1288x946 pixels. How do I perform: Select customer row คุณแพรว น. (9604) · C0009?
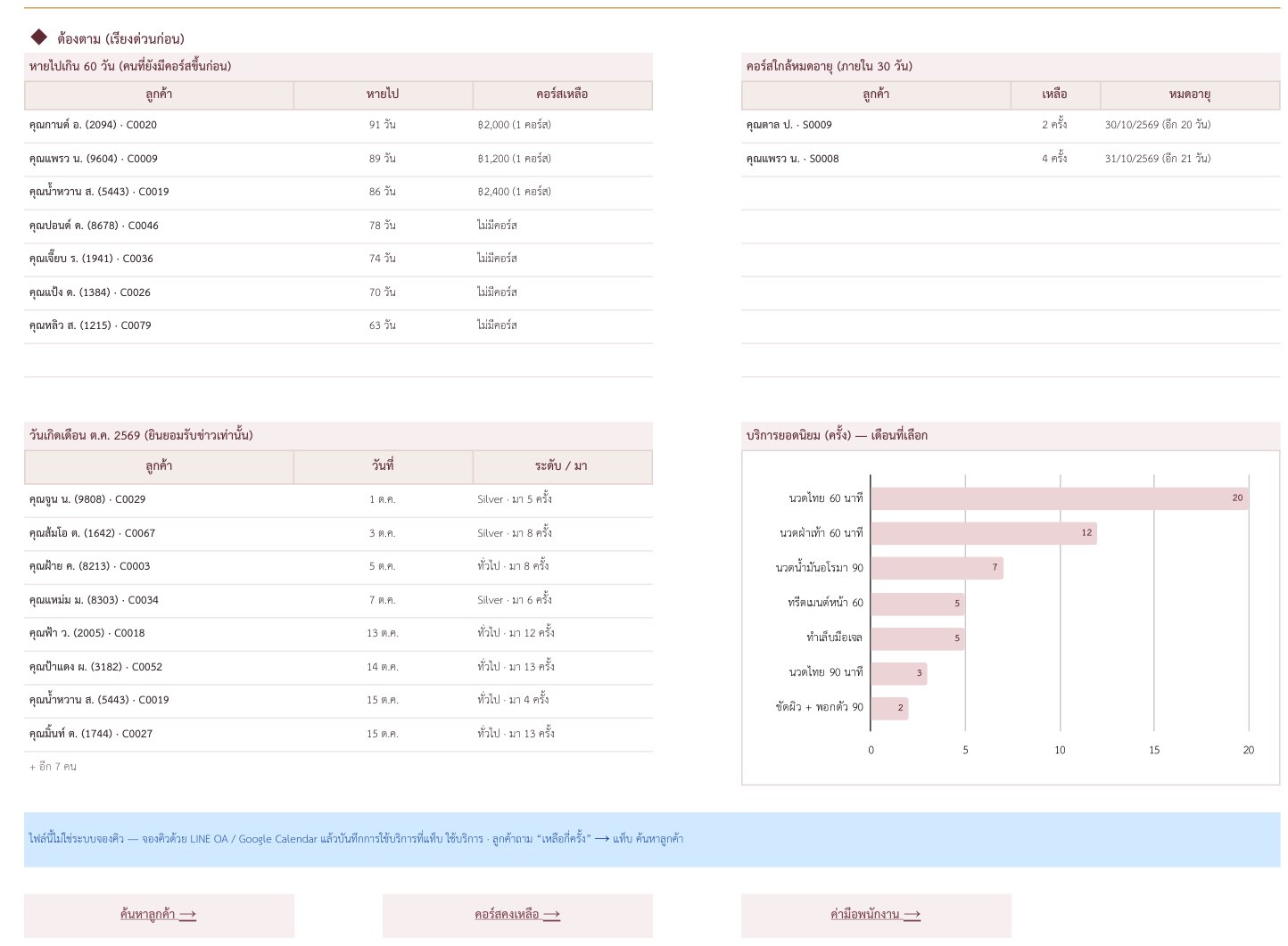(338, 159)
